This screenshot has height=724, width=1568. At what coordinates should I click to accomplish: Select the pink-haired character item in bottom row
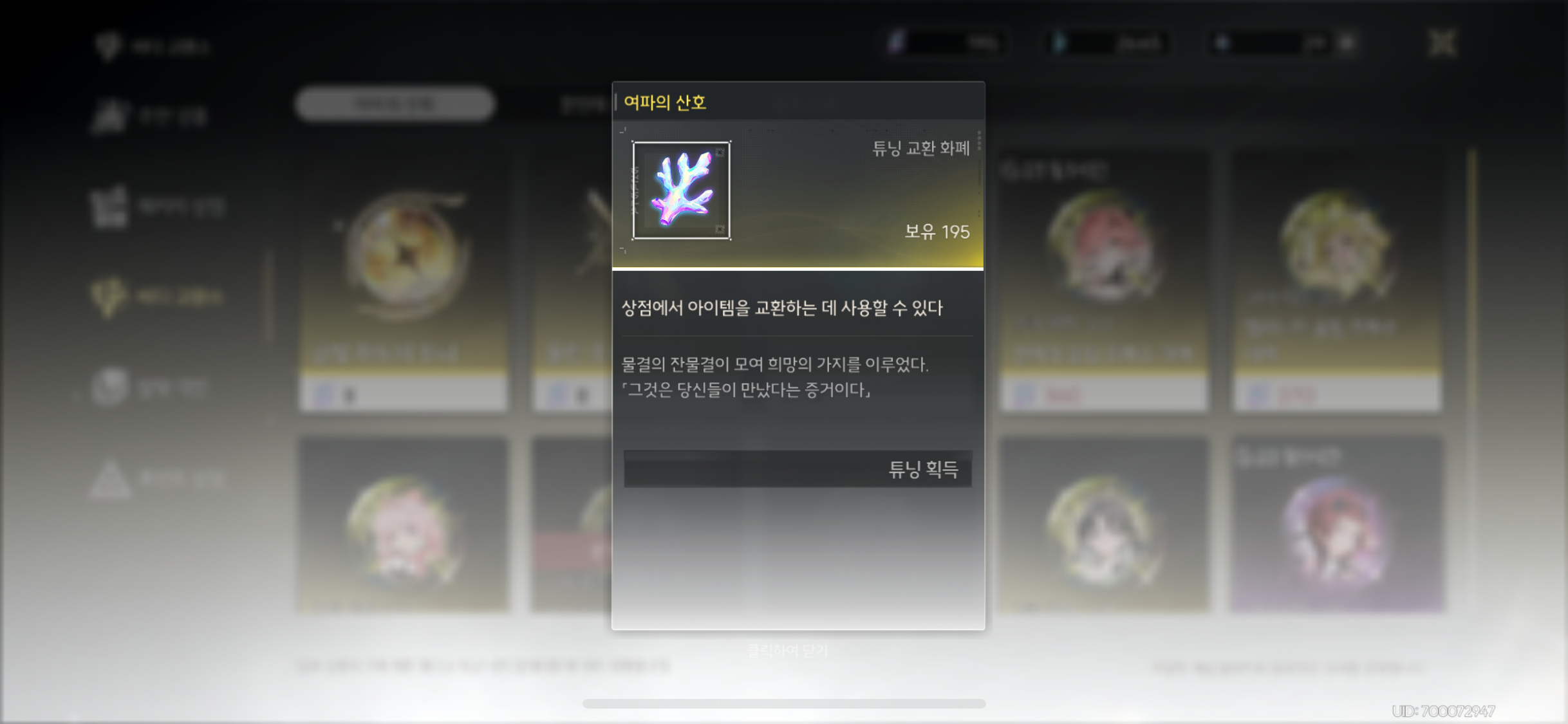[404, 524]
